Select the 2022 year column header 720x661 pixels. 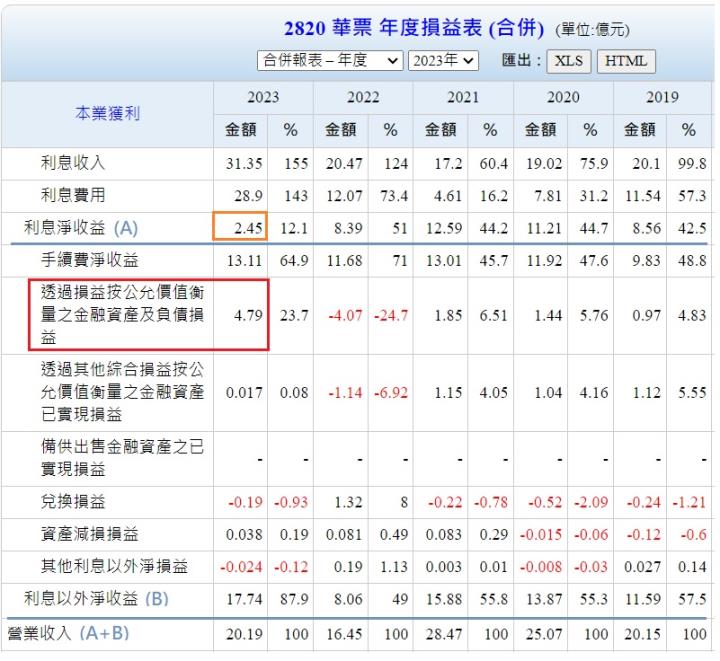[363, 97]
